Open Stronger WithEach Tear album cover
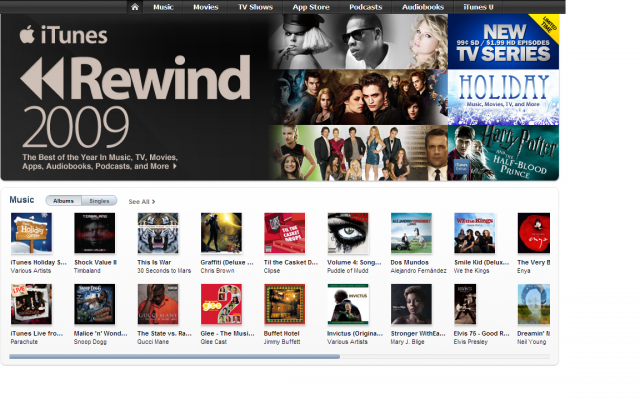The image size is (640, 400). 411,304
